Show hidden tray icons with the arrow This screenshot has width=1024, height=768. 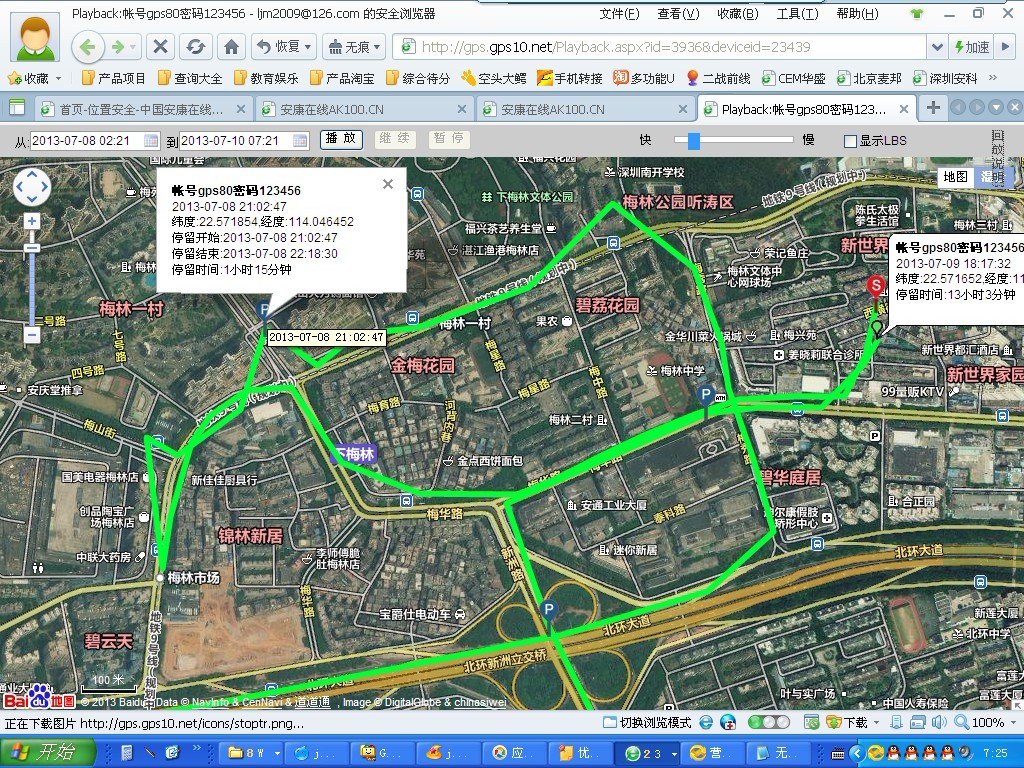(x=856, y=753)
